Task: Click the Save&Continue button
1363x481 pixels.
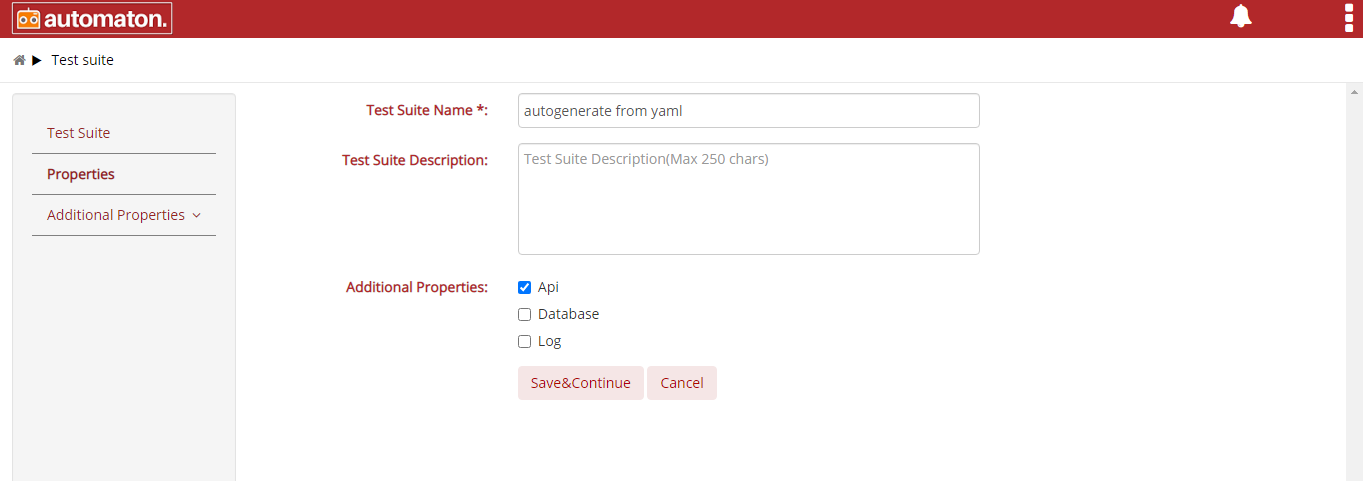Action: pos(581,383)
